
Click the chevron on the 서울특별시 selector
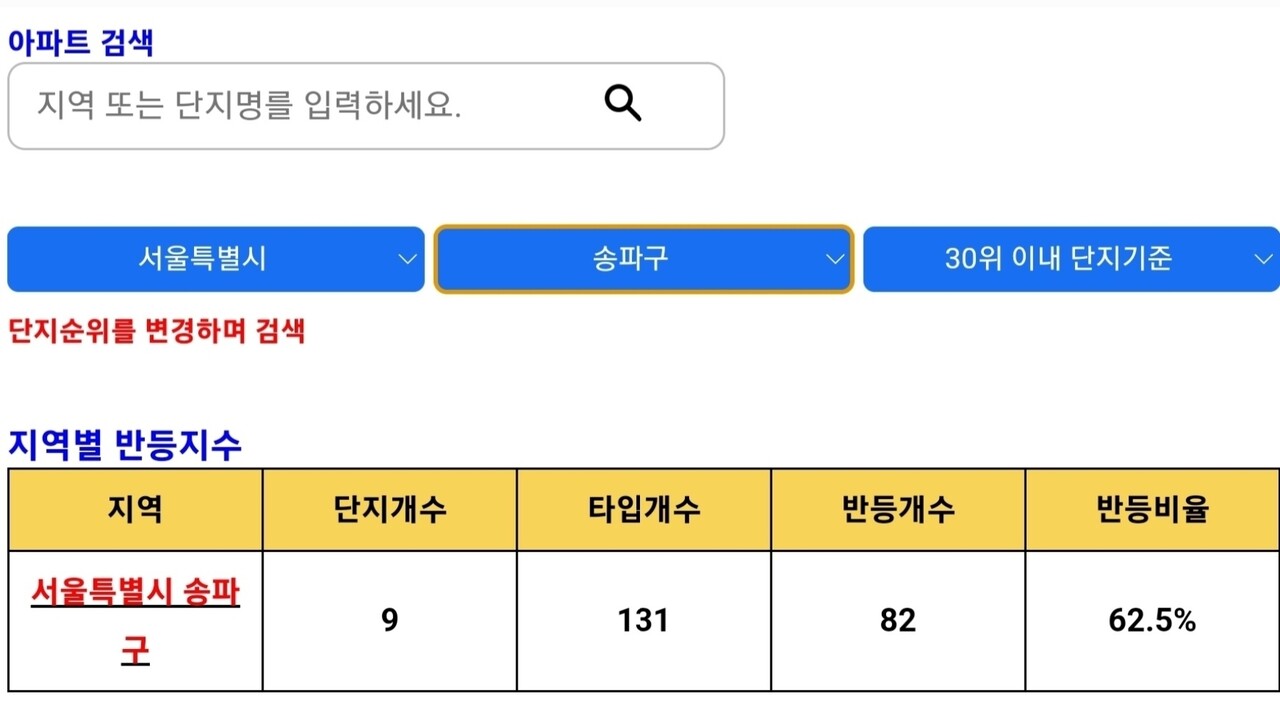408,259
